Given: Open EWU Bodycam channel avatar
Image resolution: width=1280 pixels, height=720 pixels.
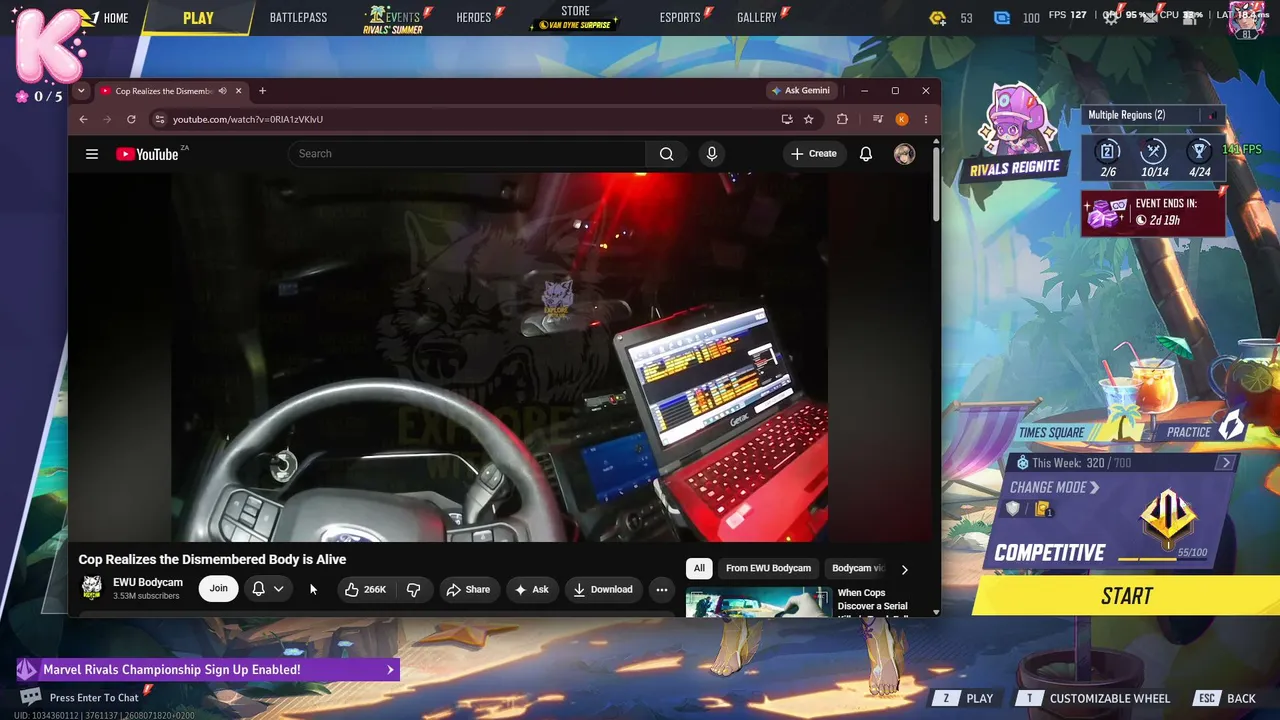Looking at the screenshot, I should pyautogui.click(x=91, y=588).
